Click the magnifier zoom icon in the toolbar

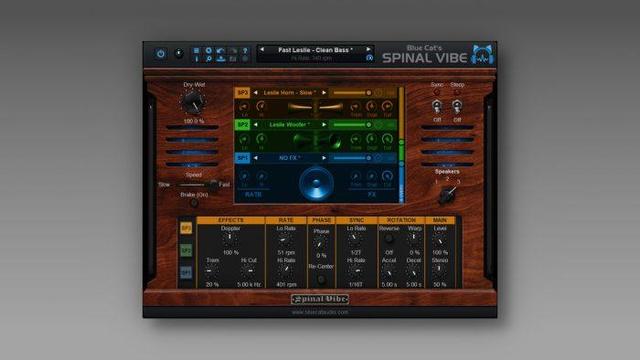tap(209, 59)
